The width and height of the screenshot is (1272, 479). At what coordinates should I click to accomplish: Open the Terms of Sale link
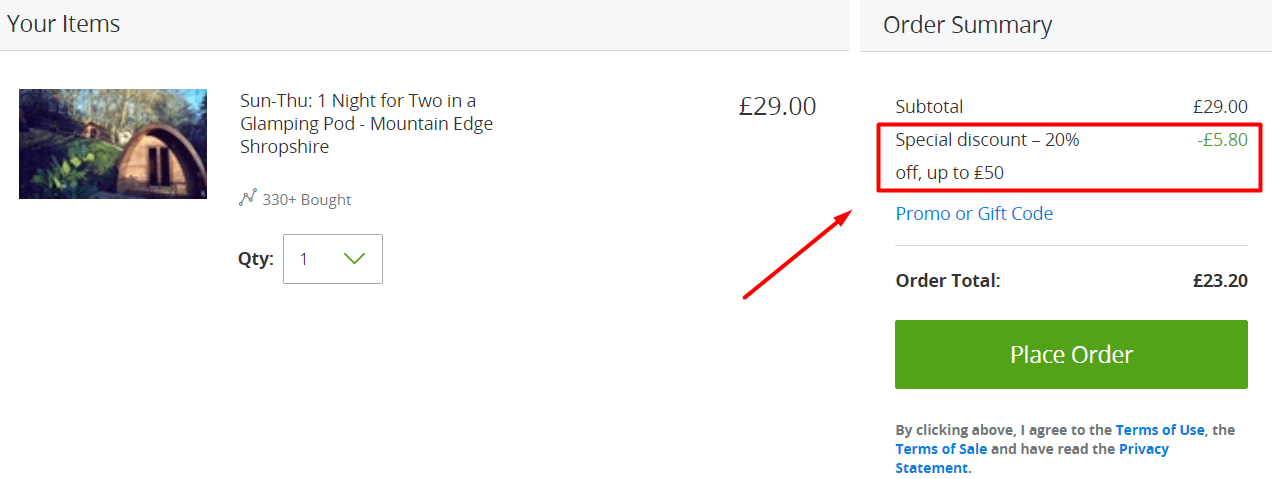(x=941, y=449)
